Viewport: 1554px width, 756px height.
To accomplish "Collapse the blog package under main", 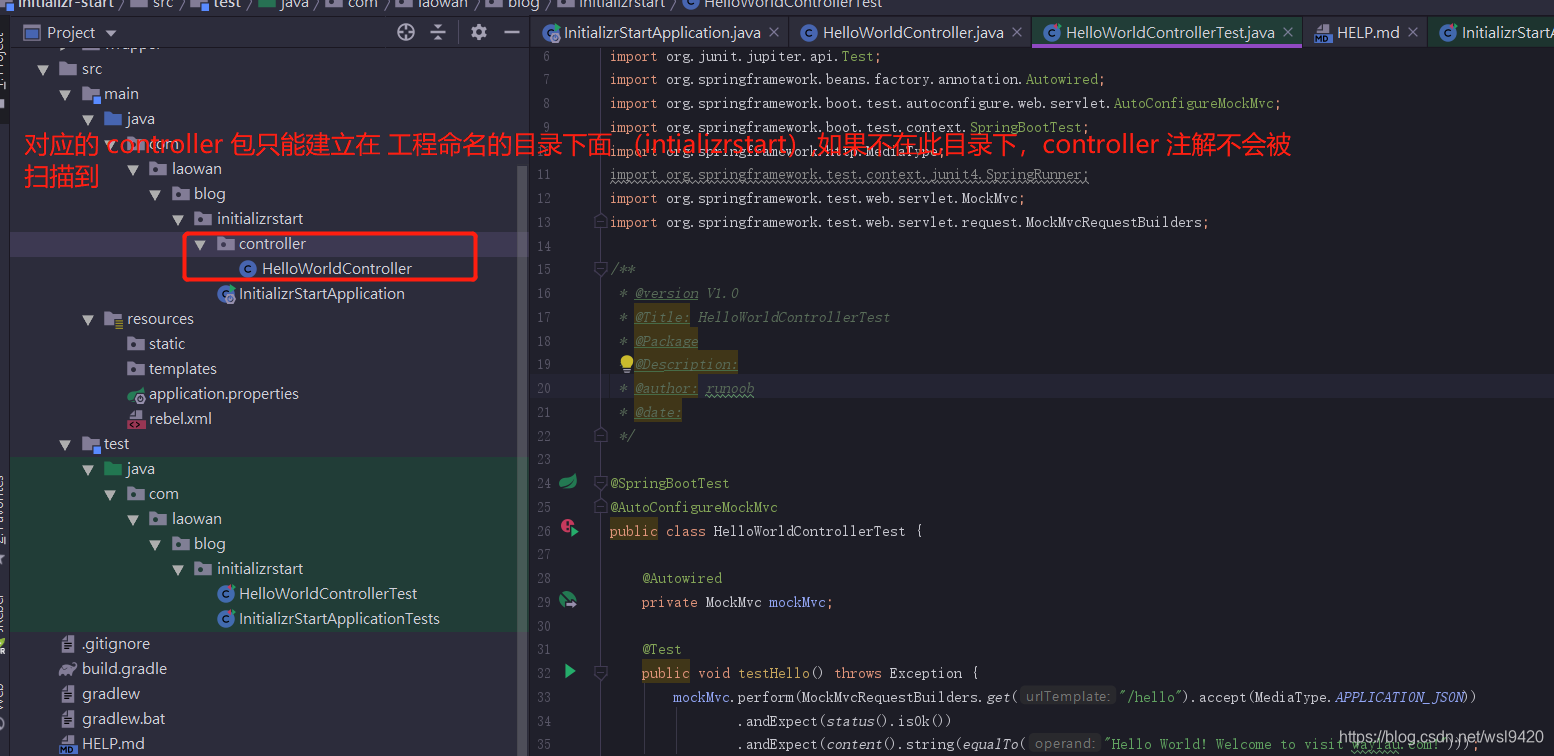I will [x=155, y=194].
